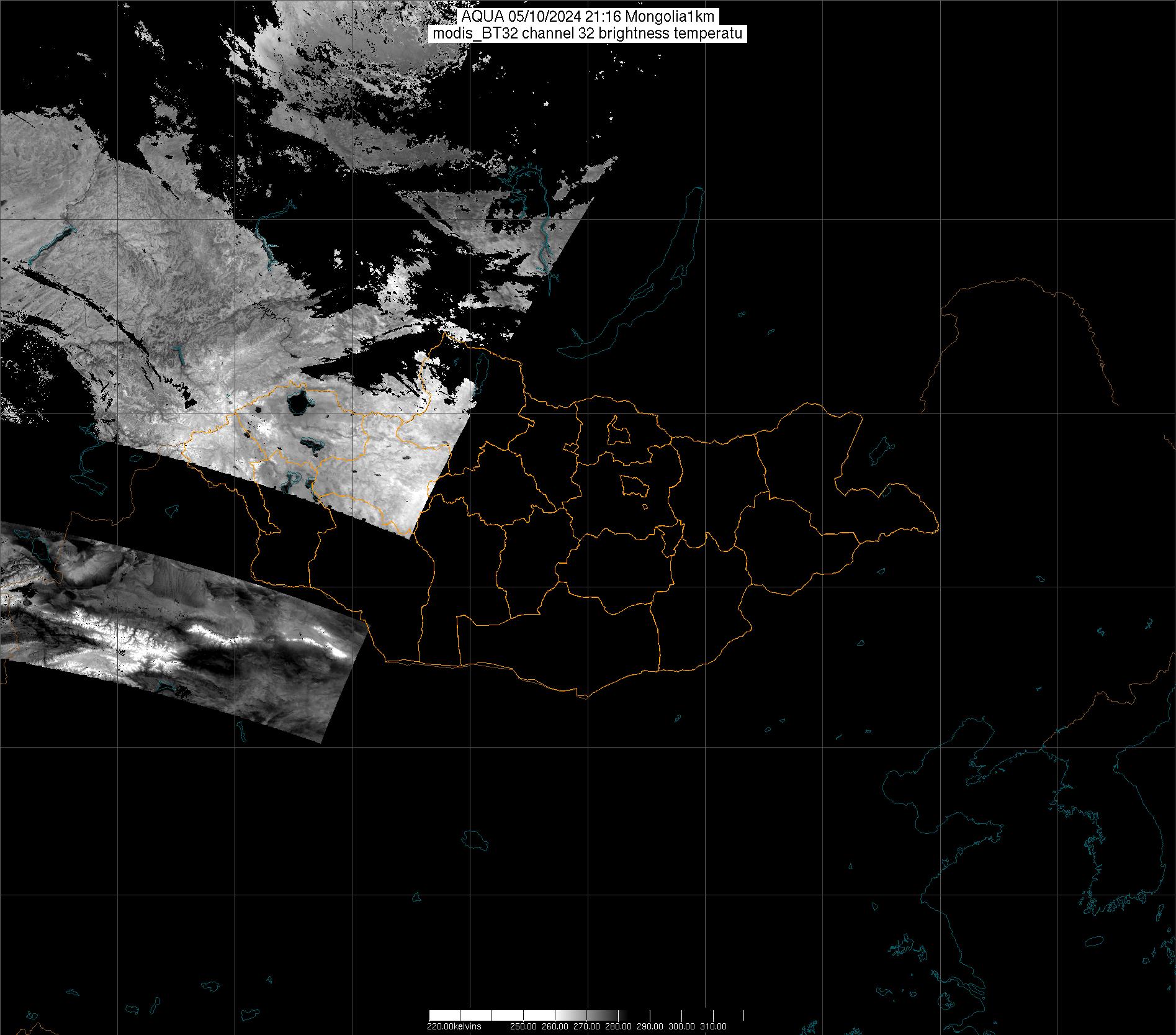Image resolution: width=1176 pixels, height=1035 pixels.
Task: Pick the 280.00 colorbar label
Action: coord(618,1026)
